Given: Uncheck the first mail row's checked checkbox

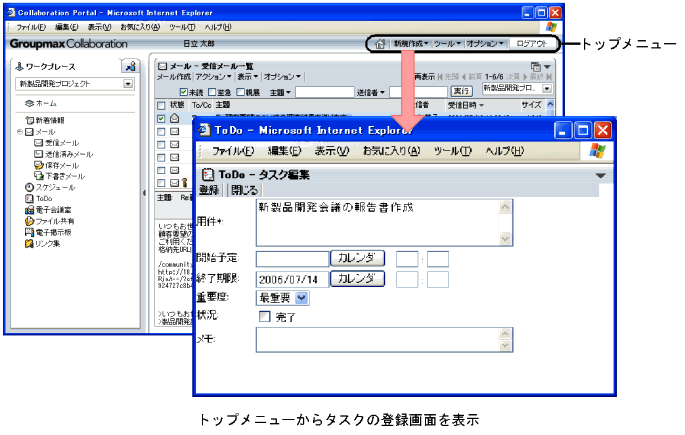Looking at the screenshot, I should coord(161,118).
